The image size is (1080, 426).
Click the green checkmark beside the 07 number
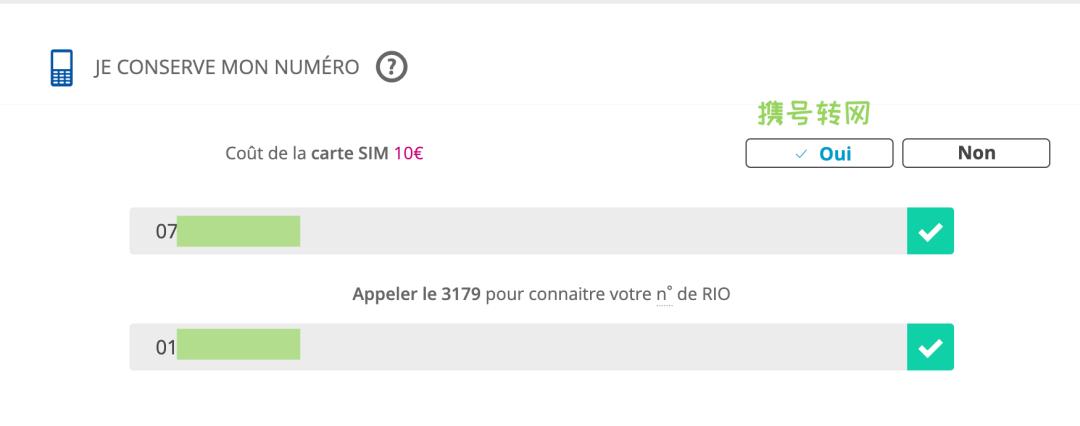930,231
